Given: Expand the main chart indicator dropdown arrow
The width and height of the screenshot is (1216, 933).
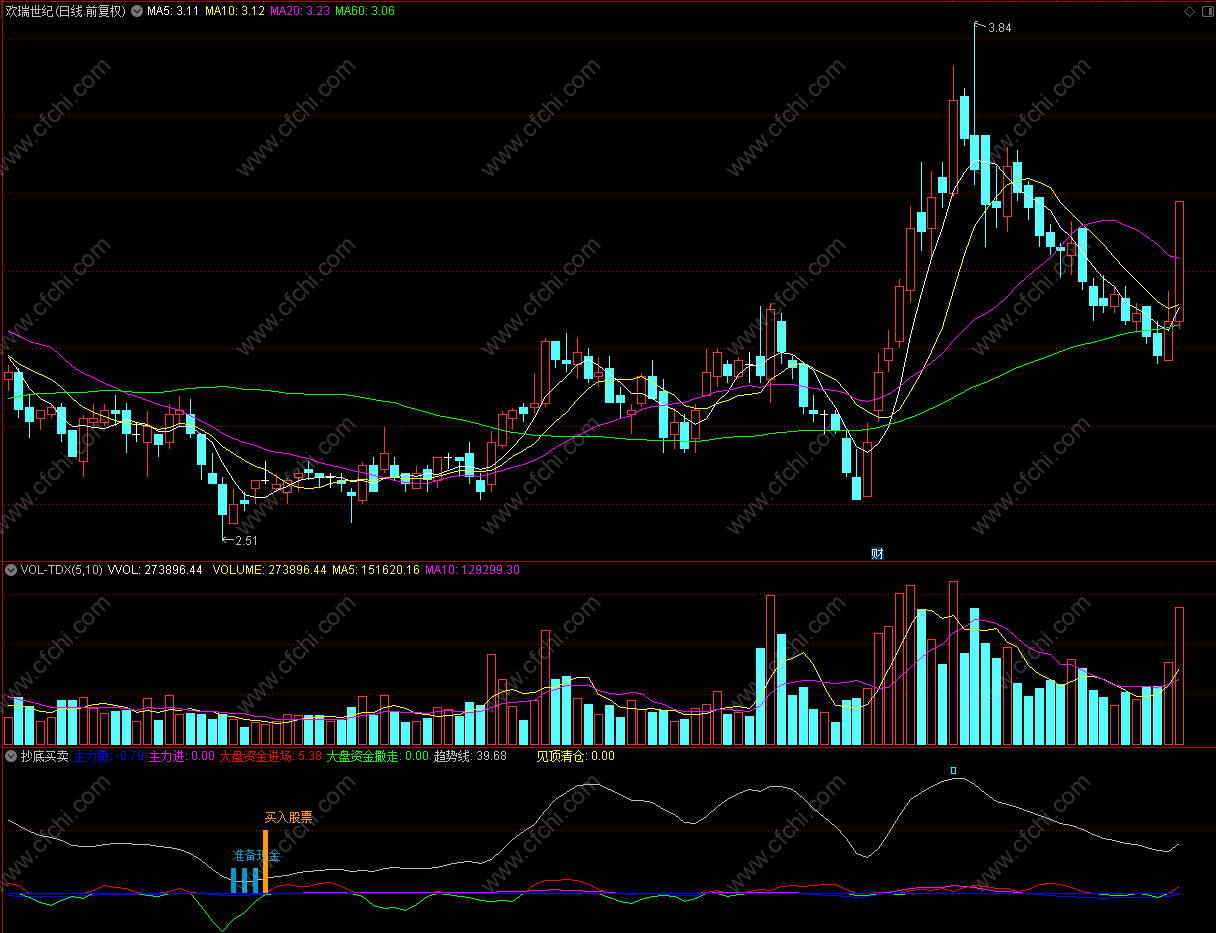Looking at the screenshot, I should (136, 11).
